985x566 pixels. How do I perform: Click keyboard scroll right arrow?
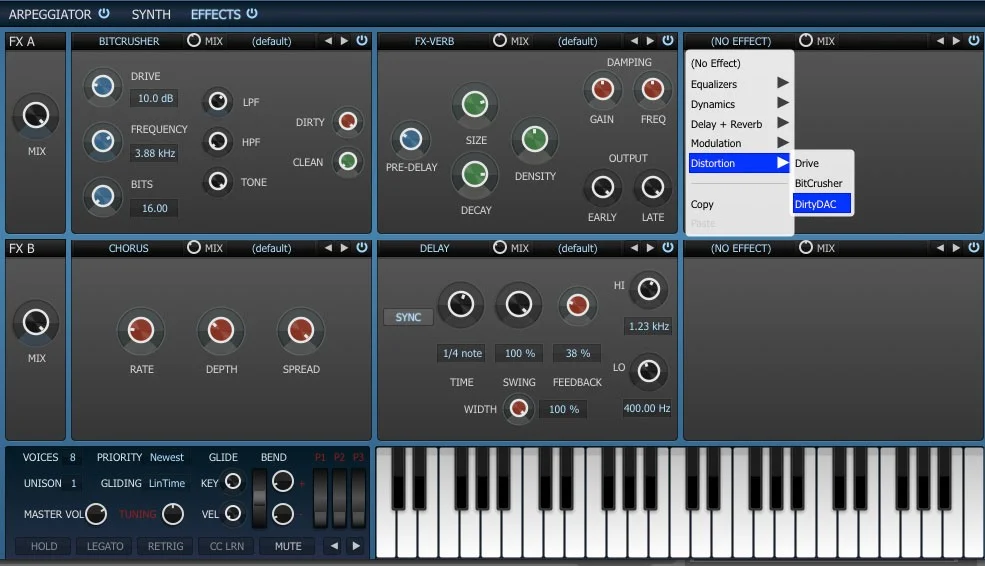356,546
